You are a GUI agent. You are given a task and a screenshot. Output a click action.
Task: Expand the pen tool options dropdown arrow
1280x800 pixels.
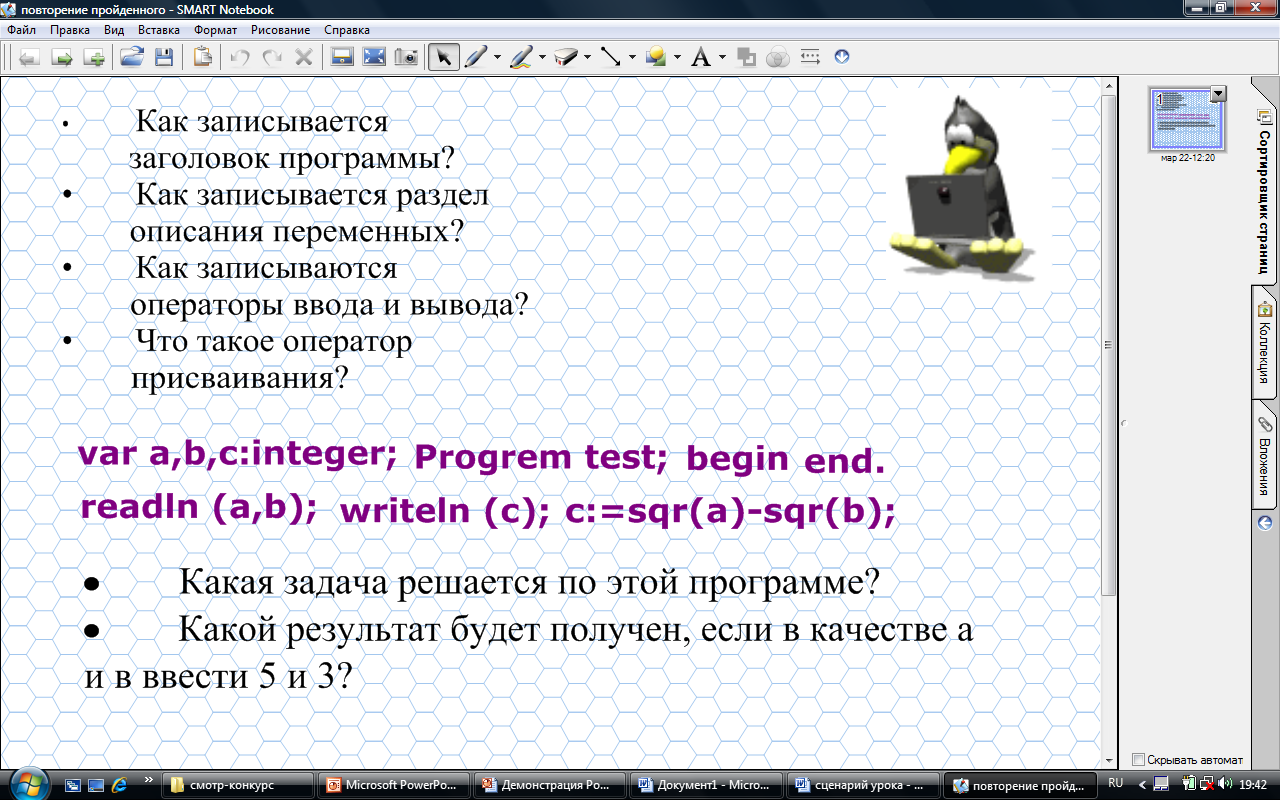[496, 57]
